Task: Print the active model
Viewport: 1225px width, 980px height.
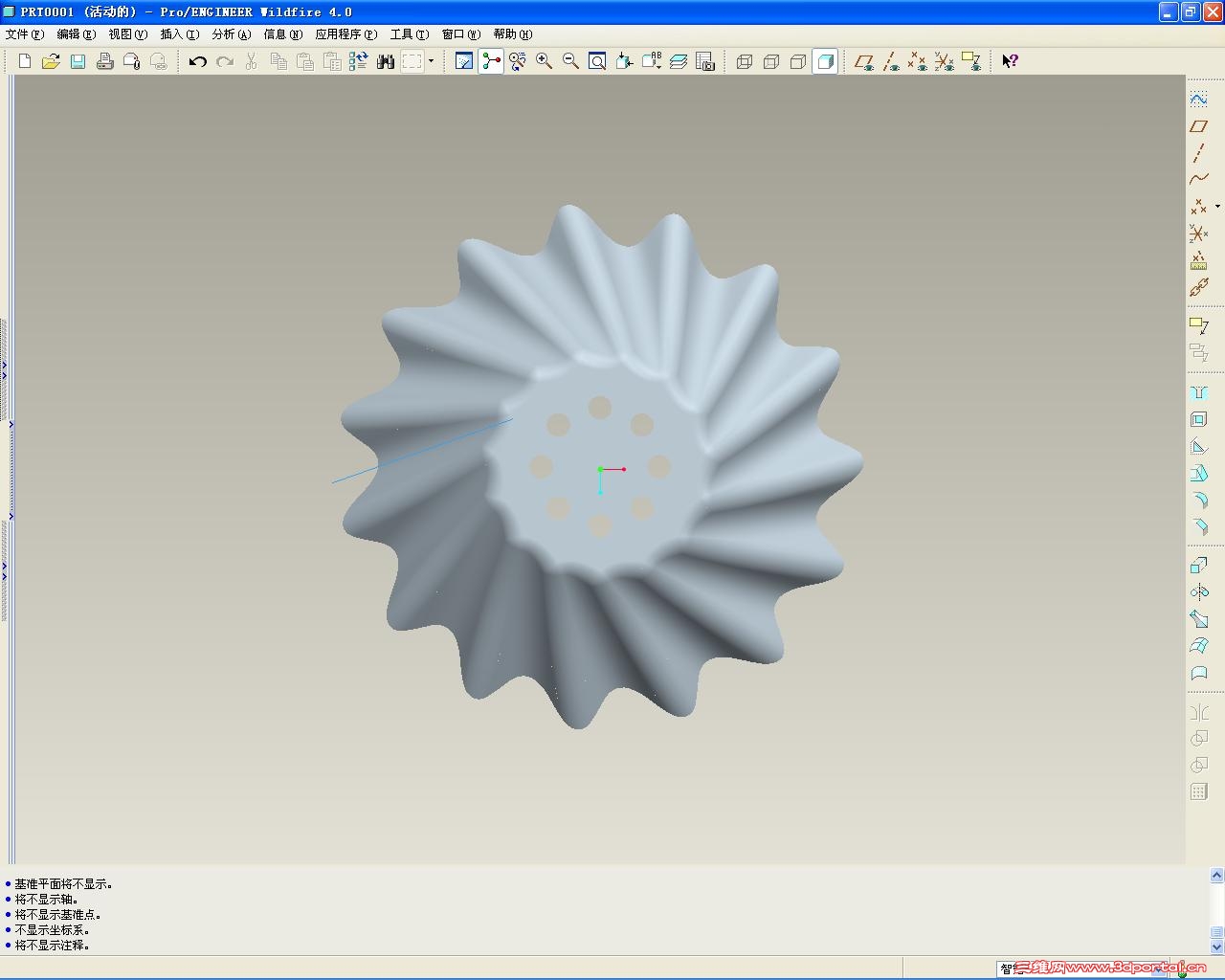Action: 105,61
